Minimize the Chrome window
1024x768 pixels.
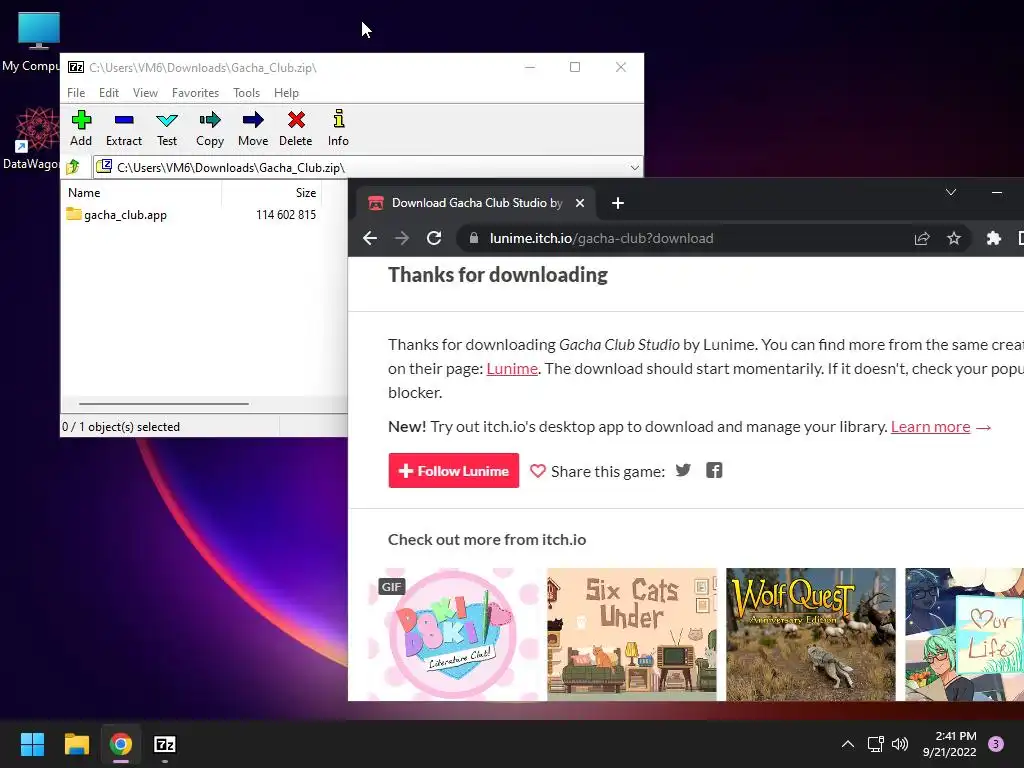pos(997,192)
